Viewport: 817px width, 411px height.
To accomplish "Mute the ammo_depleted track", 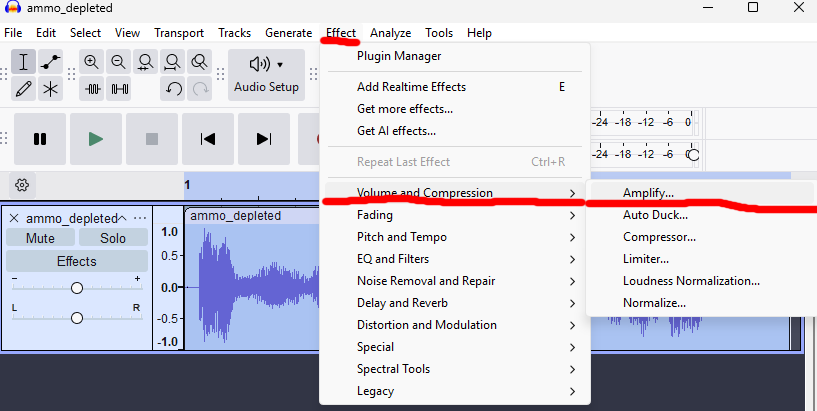I will (x=40, y=238).
